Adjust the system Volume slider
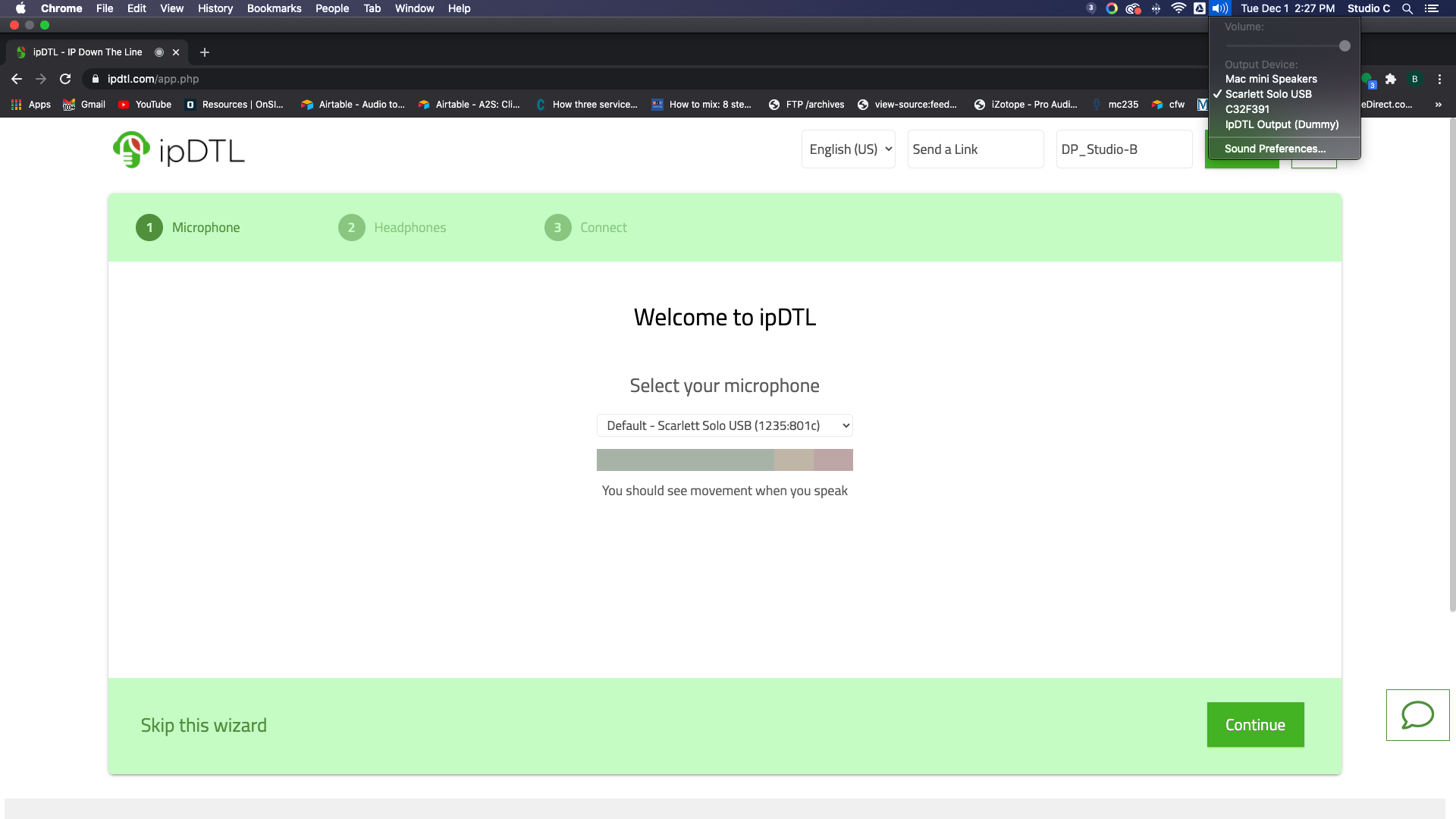 tap(1286, 46)
